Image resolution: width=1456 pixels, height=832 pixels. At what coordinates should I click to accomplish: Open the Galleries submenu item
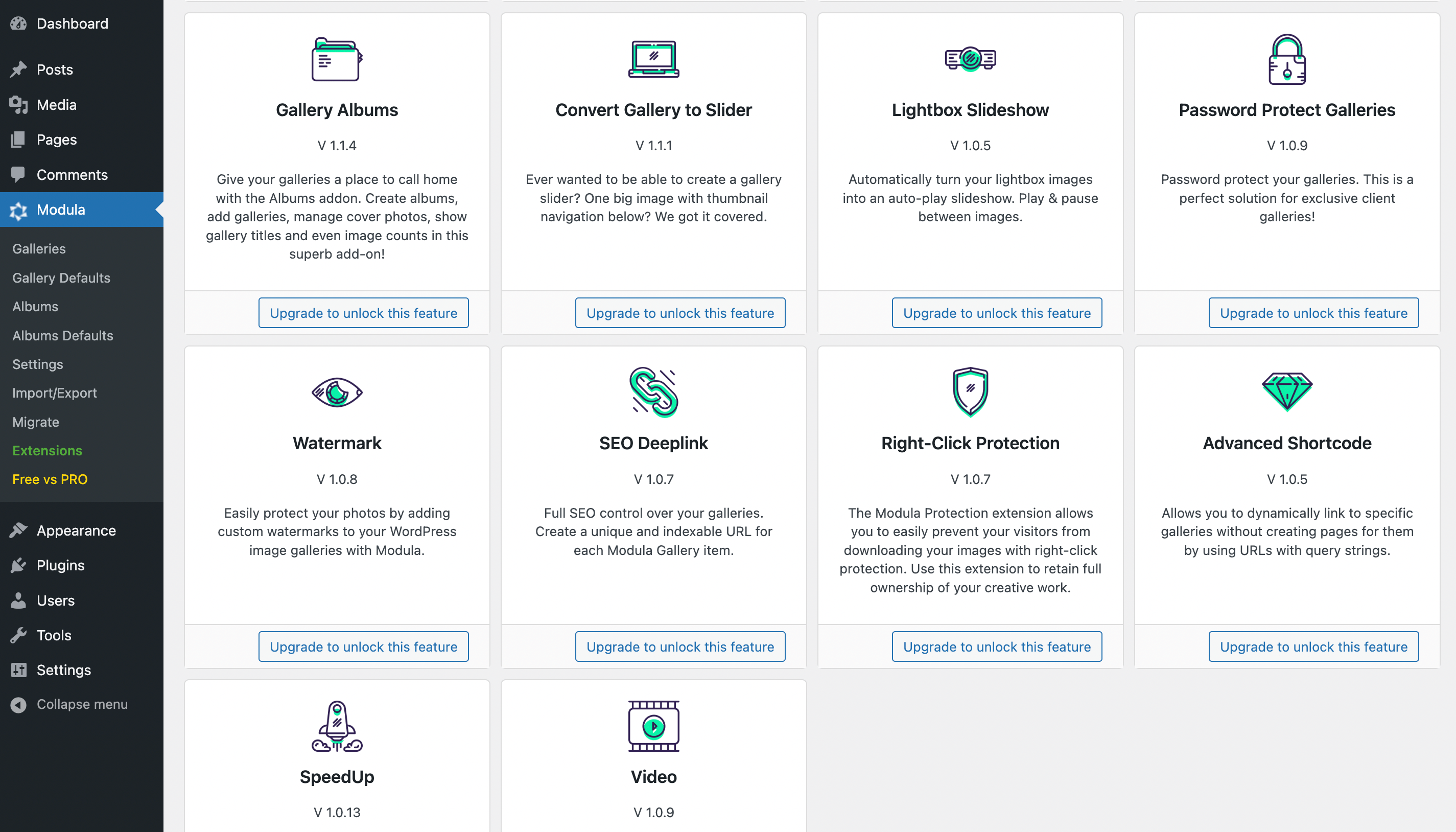(39, 248)
